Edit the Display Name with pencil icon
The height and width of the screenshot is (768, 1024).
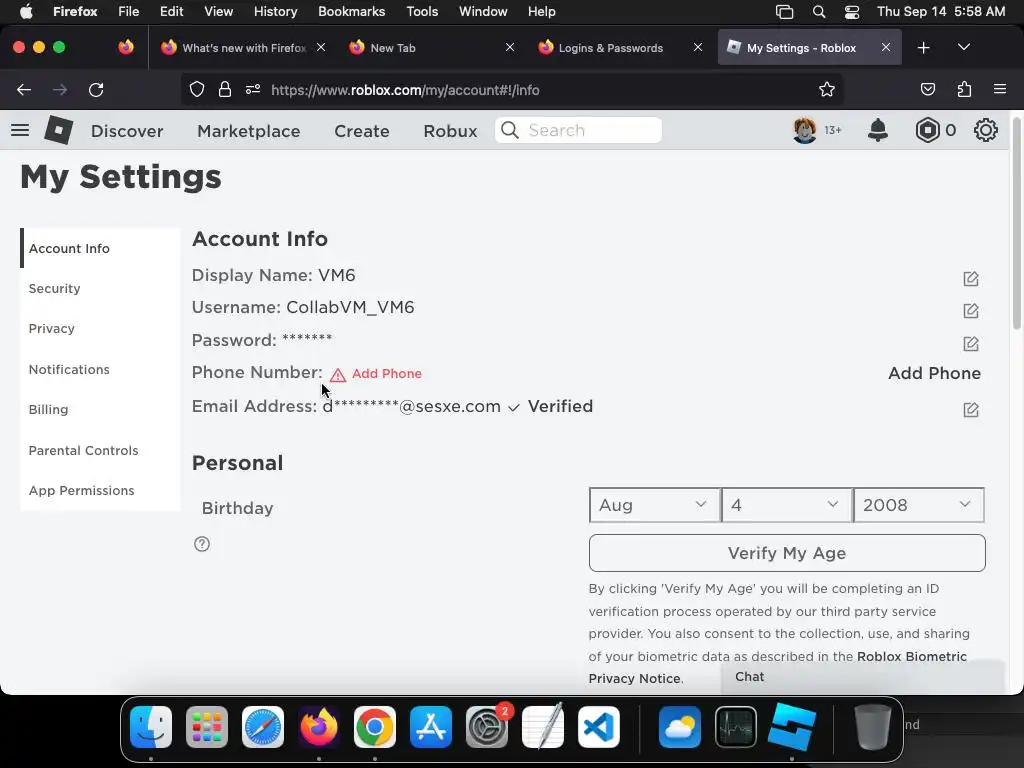tap(971, 279)
